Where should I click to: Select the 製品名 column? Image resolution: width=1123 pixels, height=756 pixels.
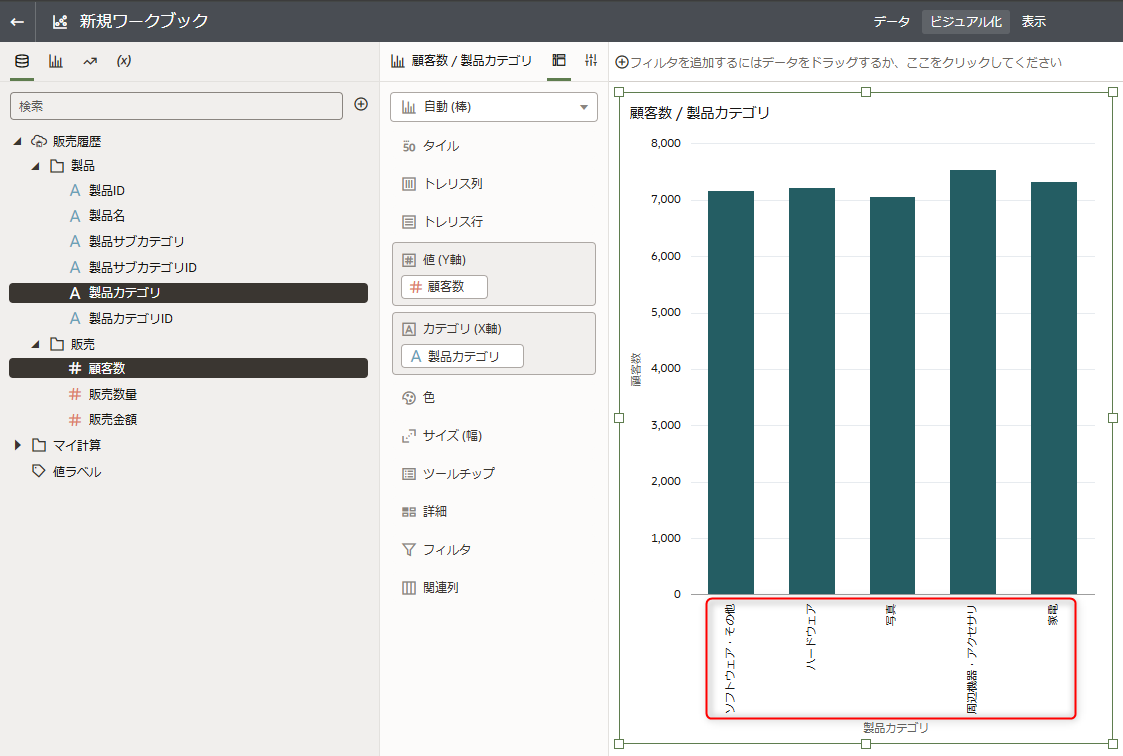pos(107,215)
